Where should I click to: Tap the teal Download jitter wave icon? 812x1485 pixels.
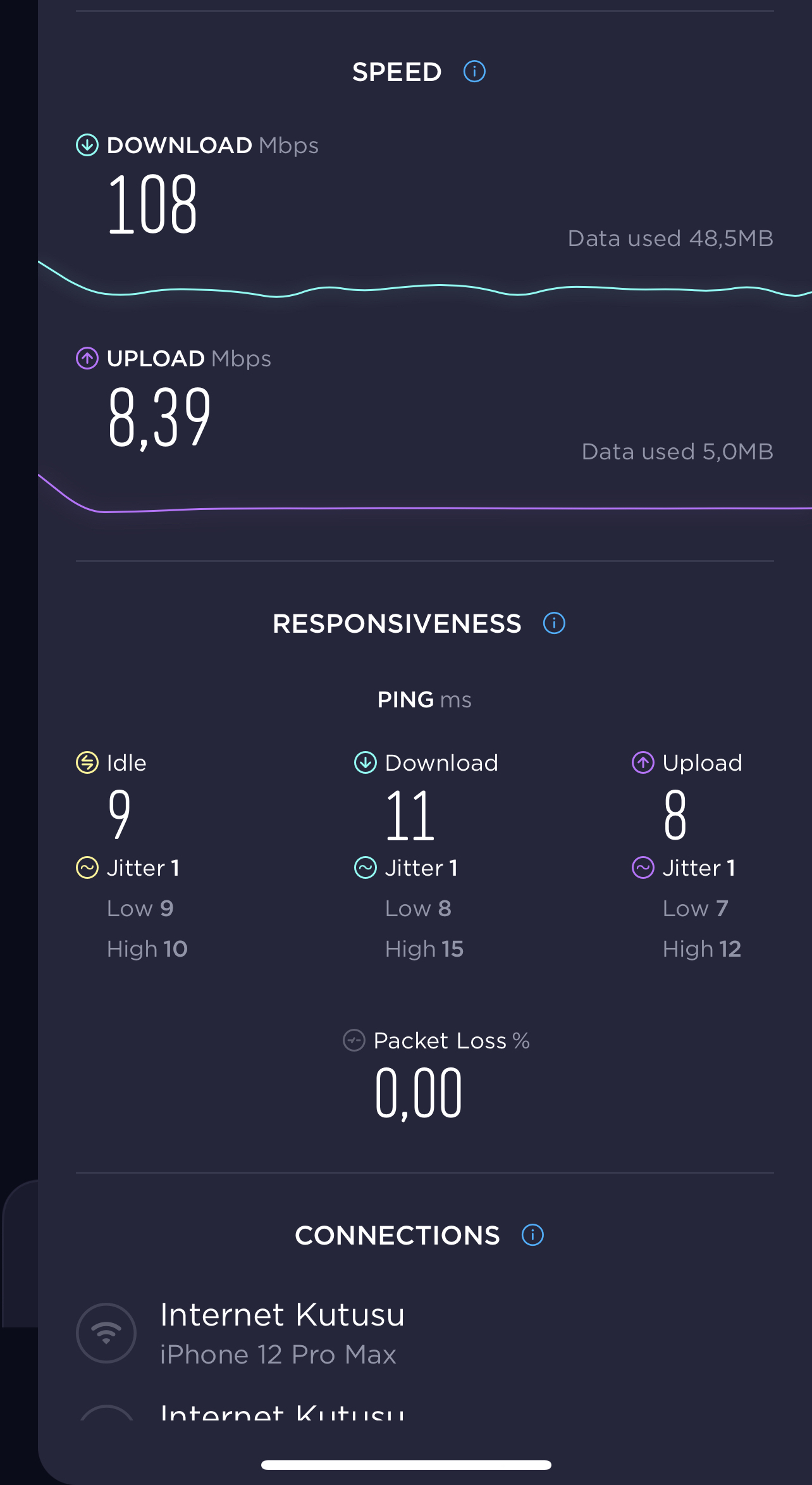[x=366, y=867]
